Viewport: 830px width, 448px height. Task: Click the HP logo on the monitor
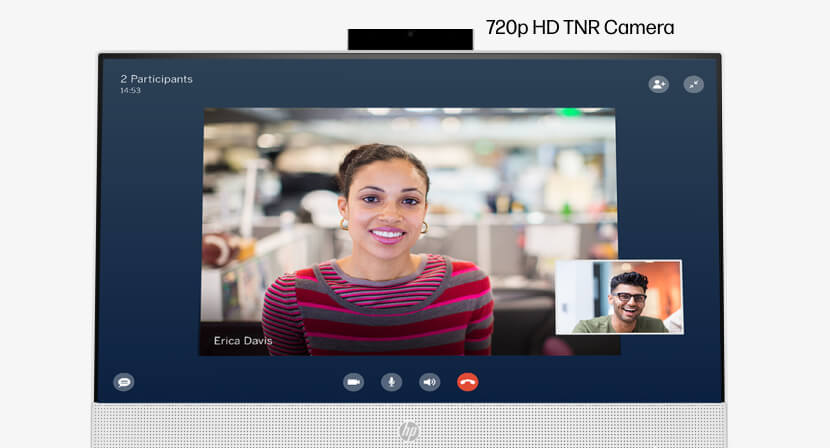click(409, 431)
